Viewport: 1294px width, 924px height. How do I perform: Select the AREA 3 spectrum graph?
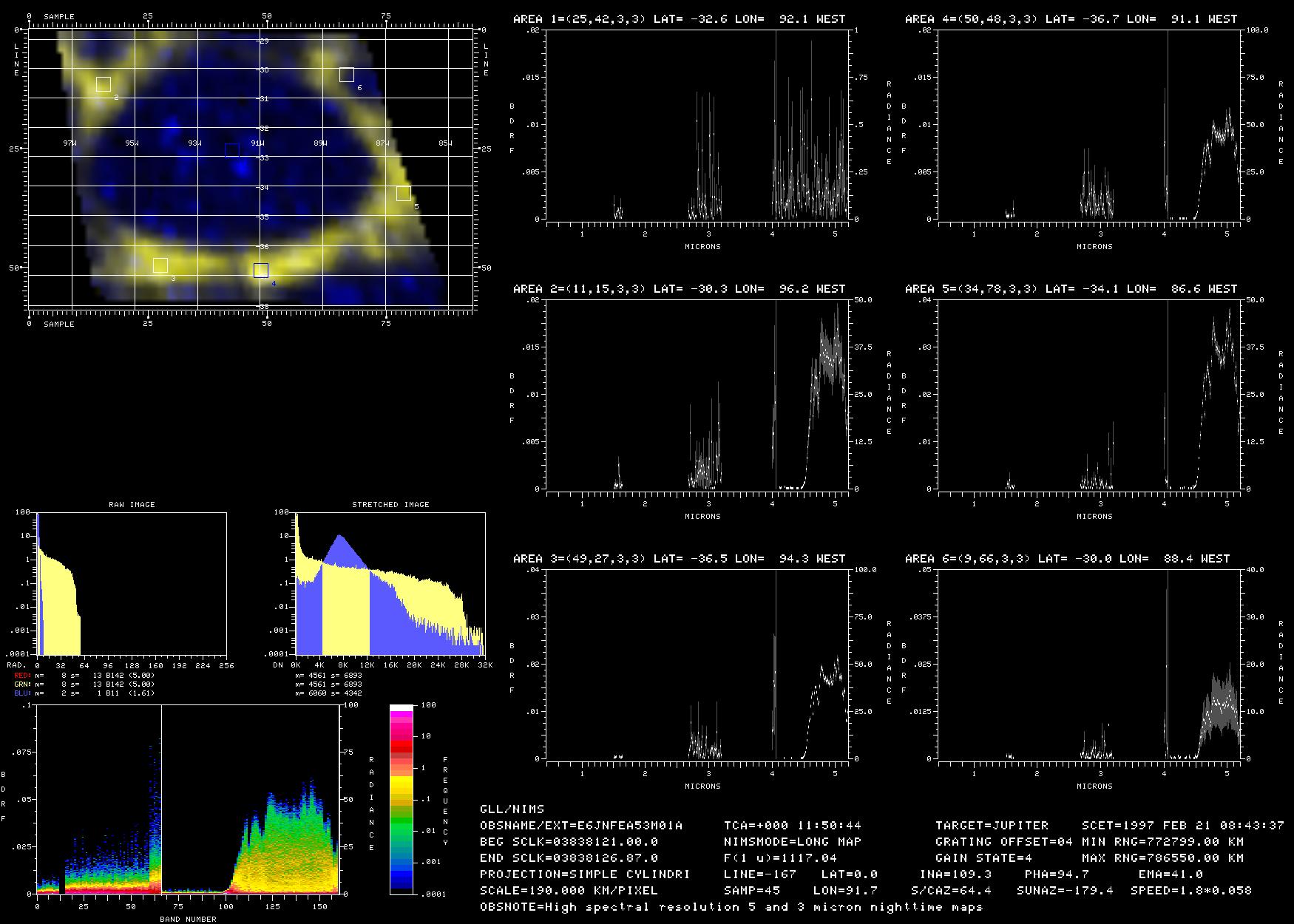[697, 664]
